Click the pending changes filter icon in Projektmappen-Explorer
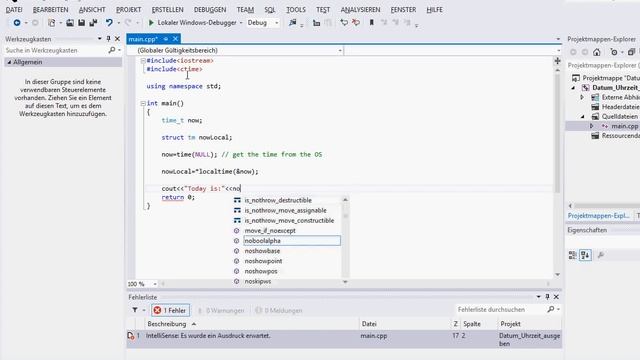Viewport: 640px width, 360px height. [614, 52]
